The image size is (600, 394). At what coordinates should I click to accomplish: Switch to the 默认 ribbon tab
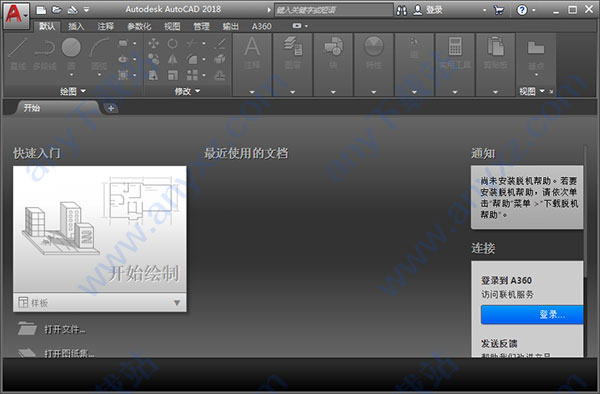click(47, 26)
